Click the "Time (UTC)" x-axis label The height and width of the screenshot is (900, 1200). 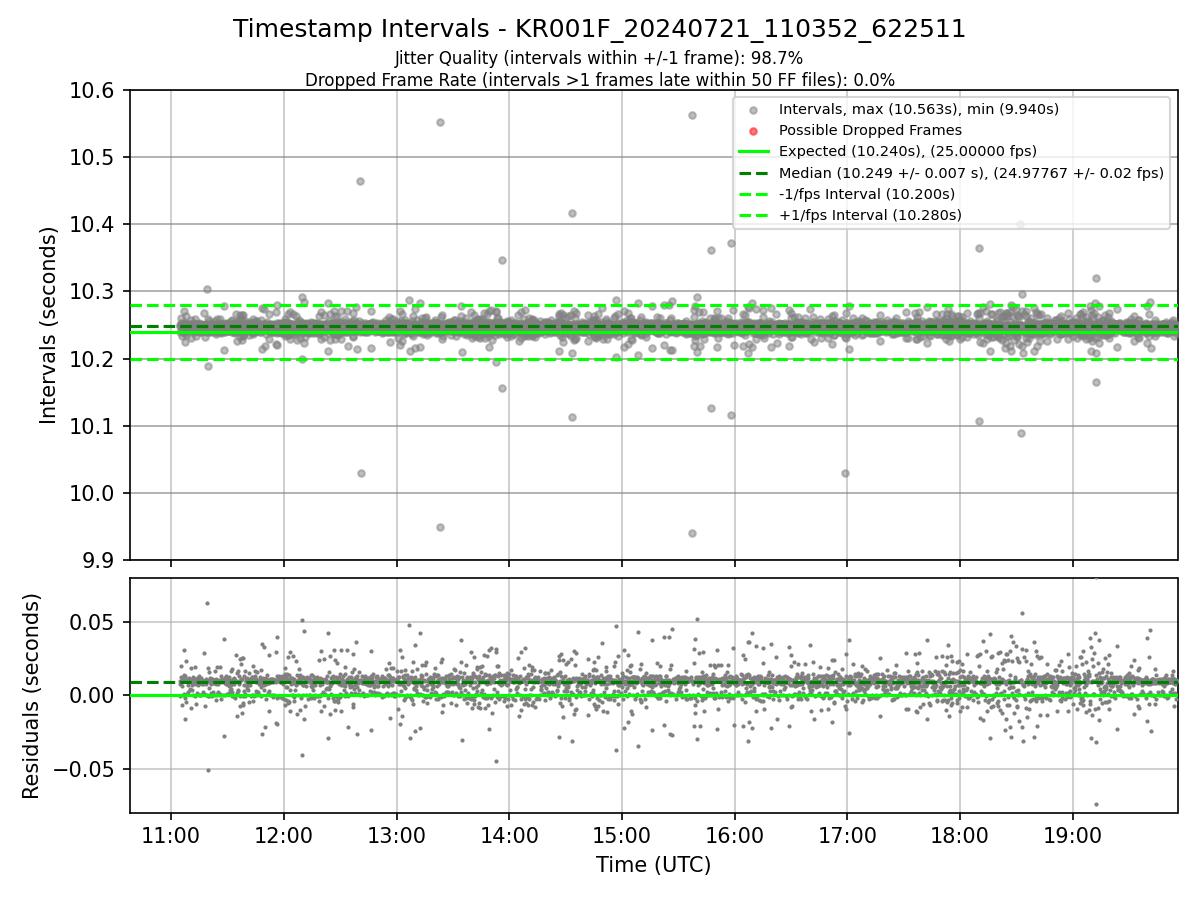pyautogui.click(x=653, y=865)
